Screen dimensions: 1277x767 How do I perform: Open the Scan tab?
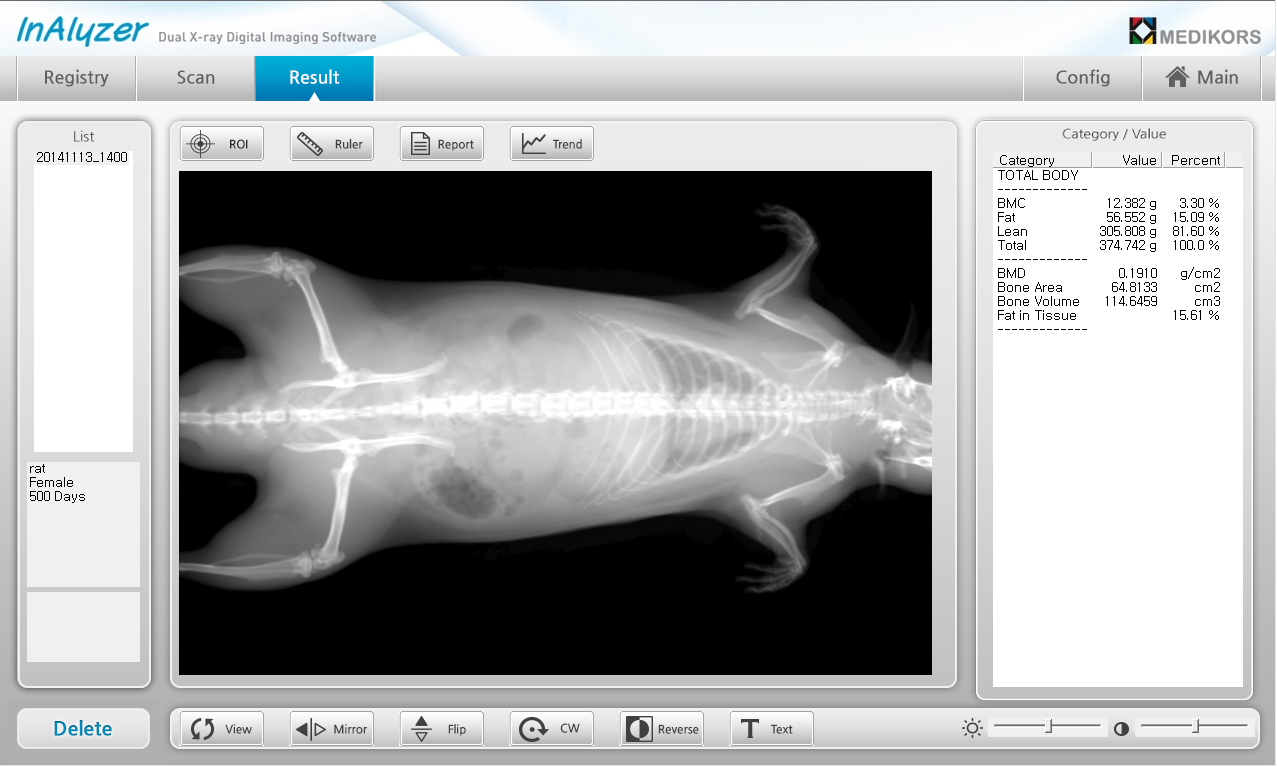[x=196, y=78]
